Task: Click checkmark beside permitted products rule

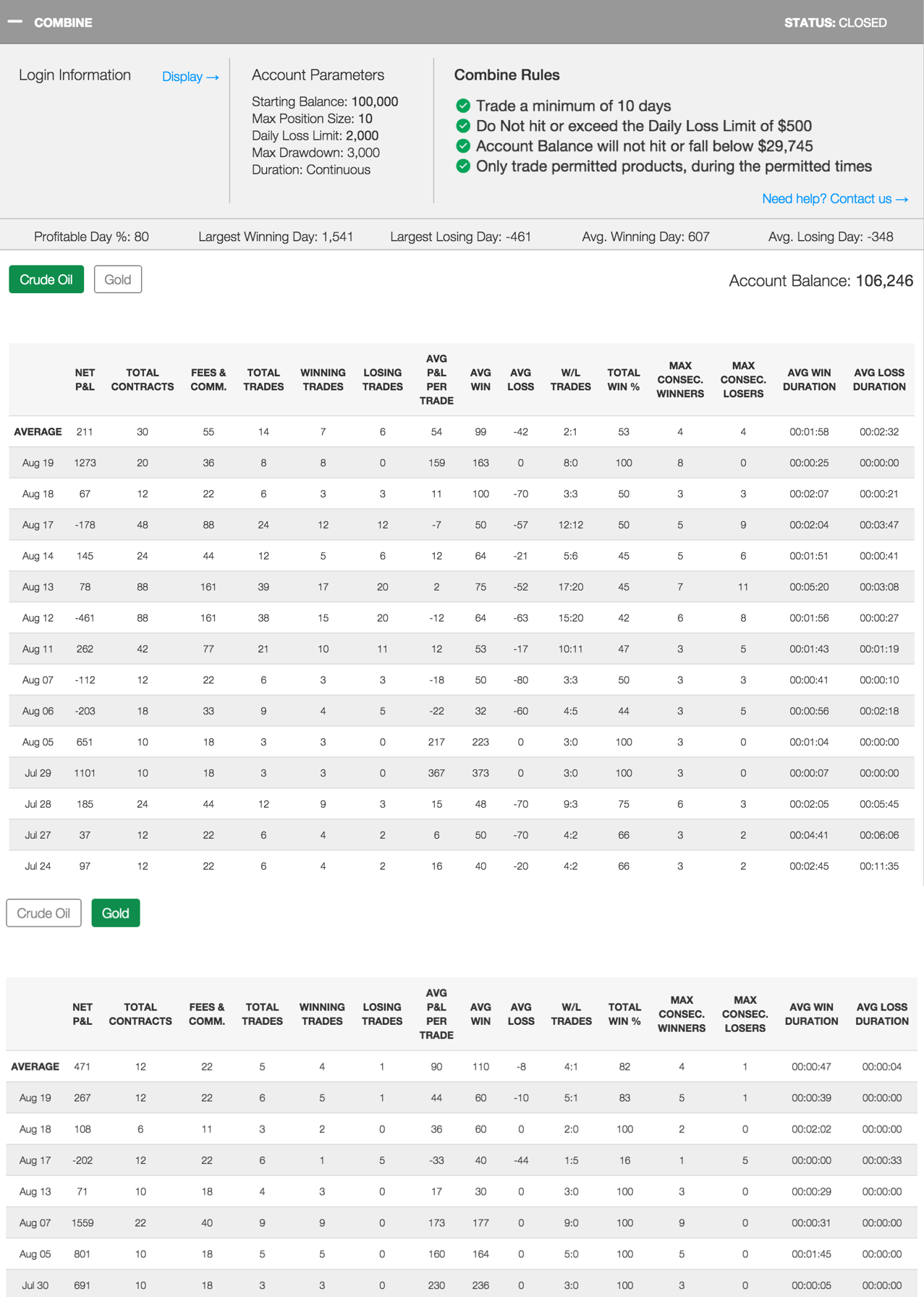Action: [463, 166]
